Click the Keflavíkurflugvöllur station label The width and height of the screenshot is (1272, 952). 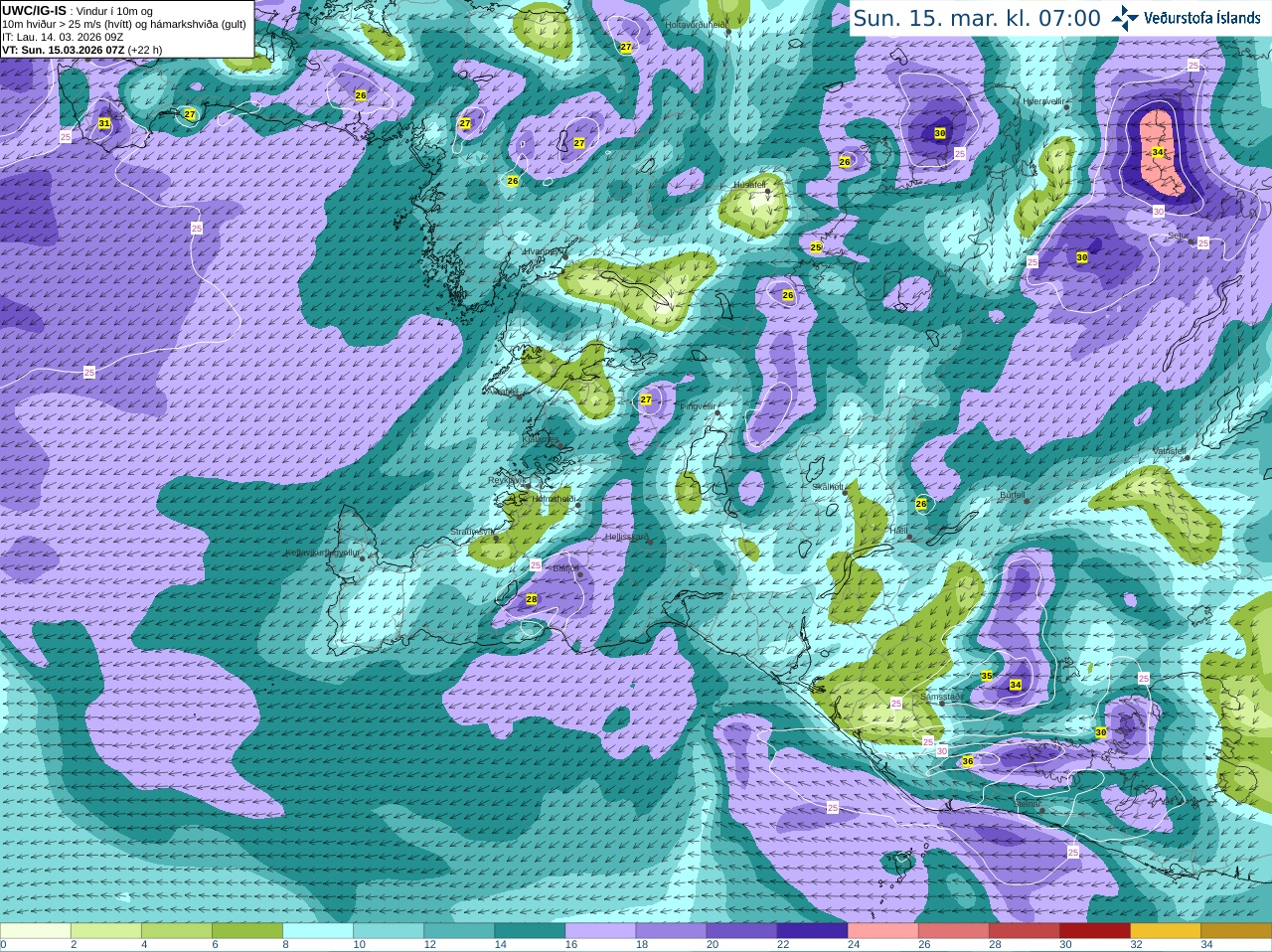322,553
